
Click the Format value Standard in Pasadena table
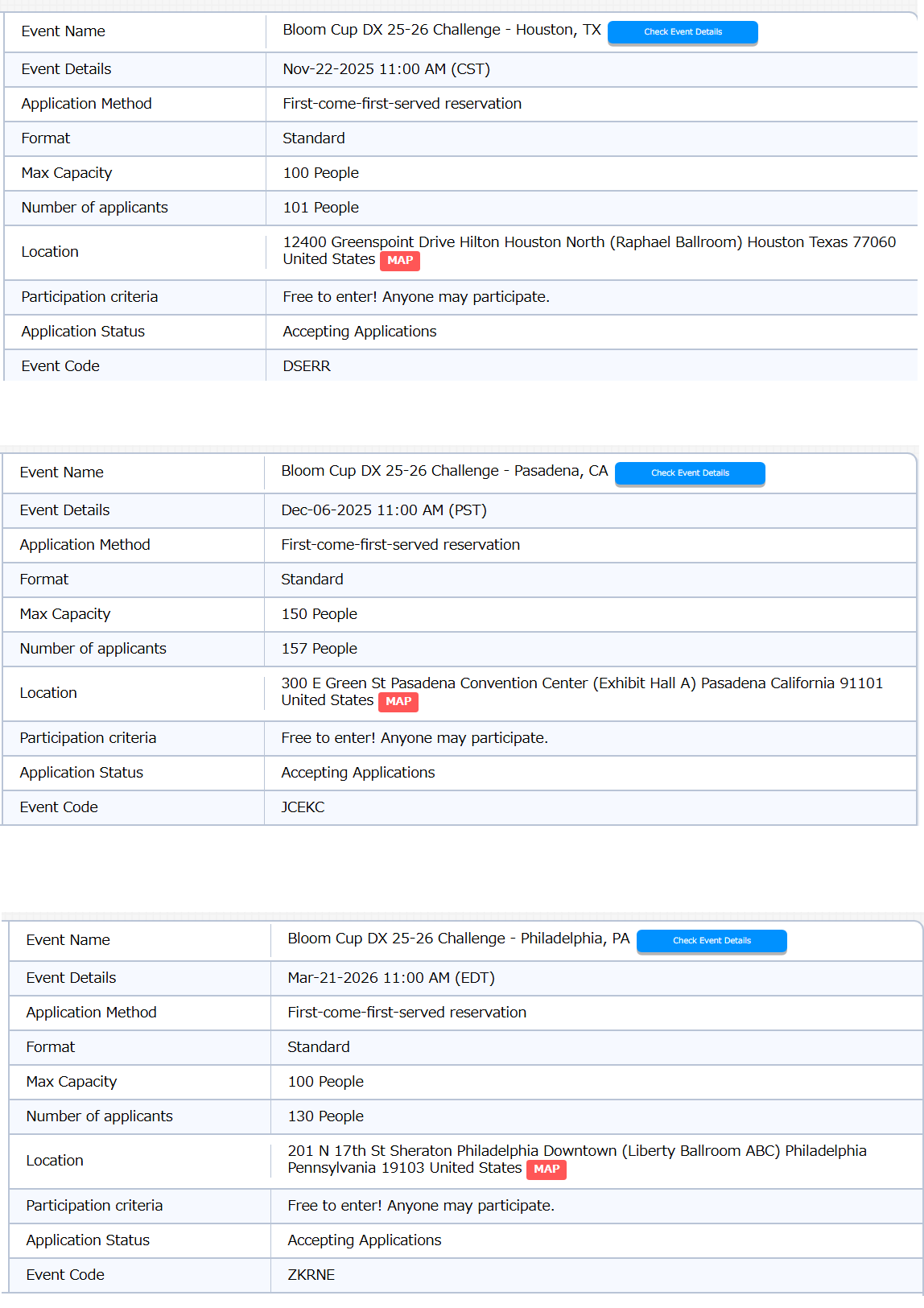(x=312, y=580)
